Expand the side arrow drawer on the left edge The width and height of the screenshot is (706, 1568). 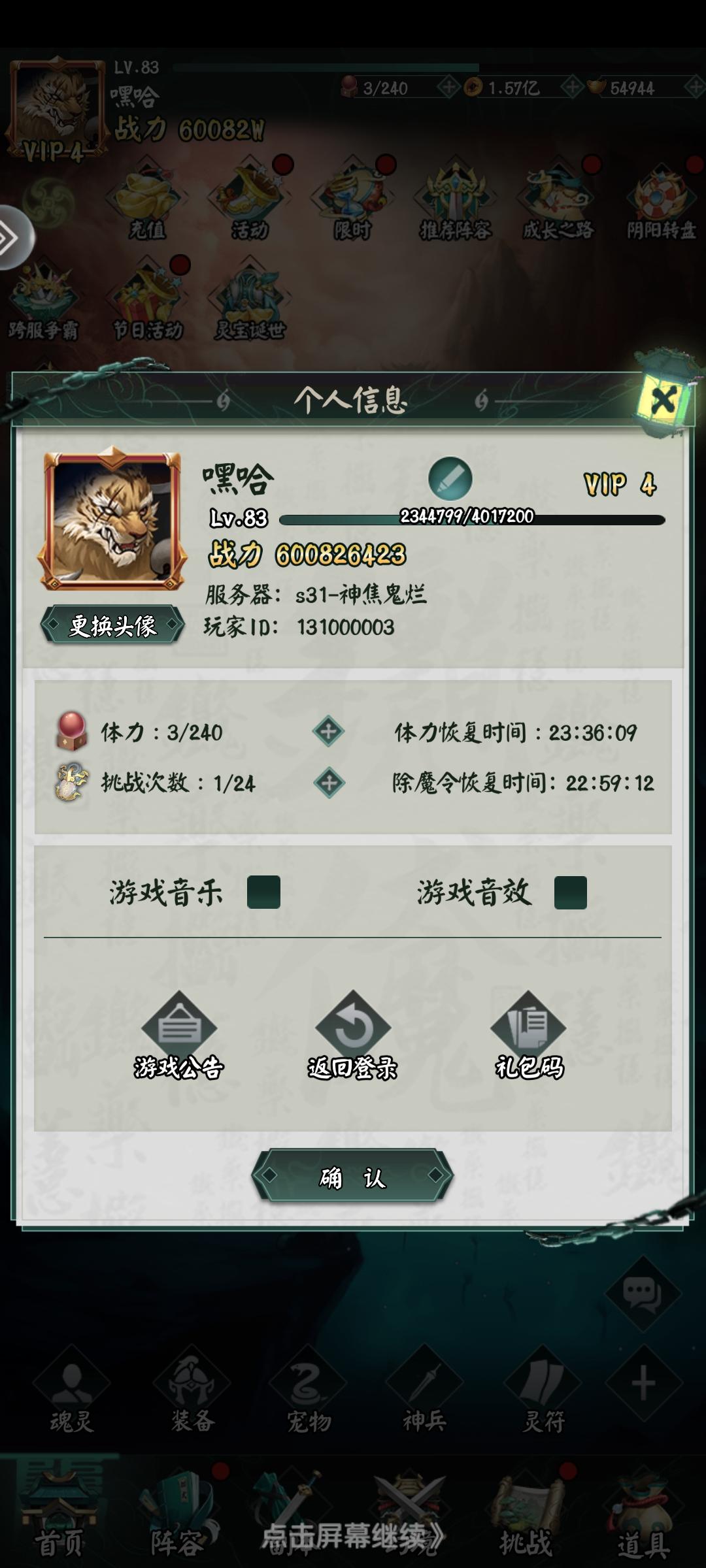click(13, 238)
